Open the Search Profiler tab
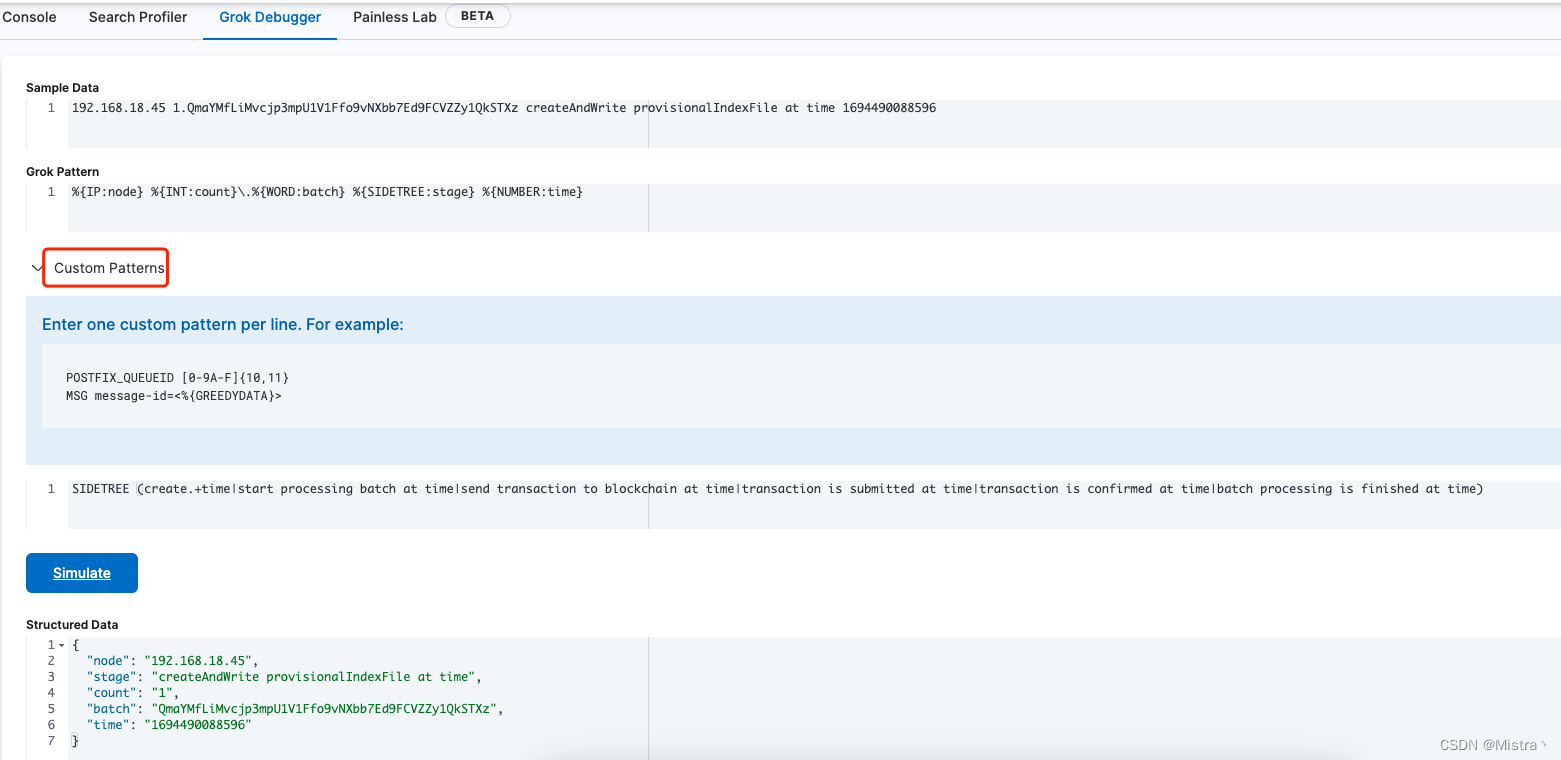Viewport: 1561px width, 760px height. (138, 17)
